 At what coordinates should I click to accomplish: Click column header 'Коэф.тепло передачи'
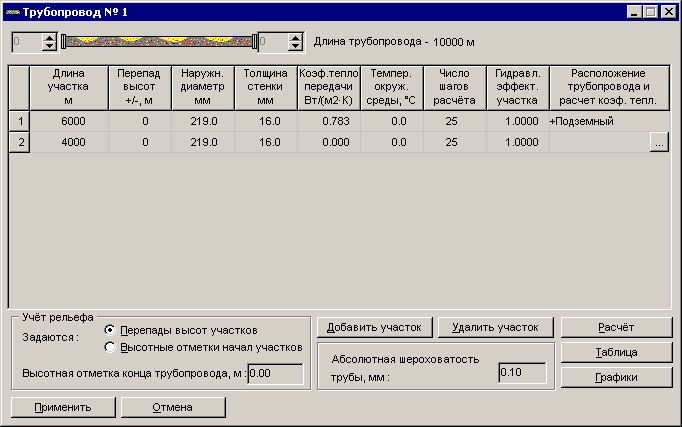[x=329, y=87]
